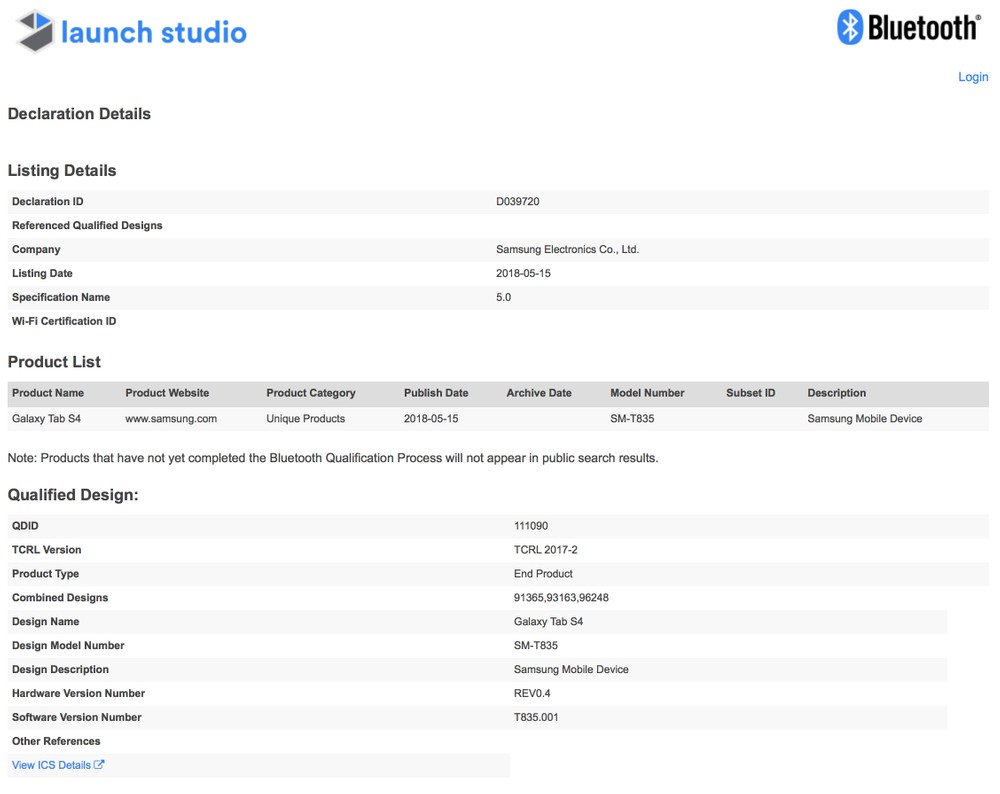The image size is (1000, 794).
Task: Click the www.samsung.com product website cell
Action: 171,418
